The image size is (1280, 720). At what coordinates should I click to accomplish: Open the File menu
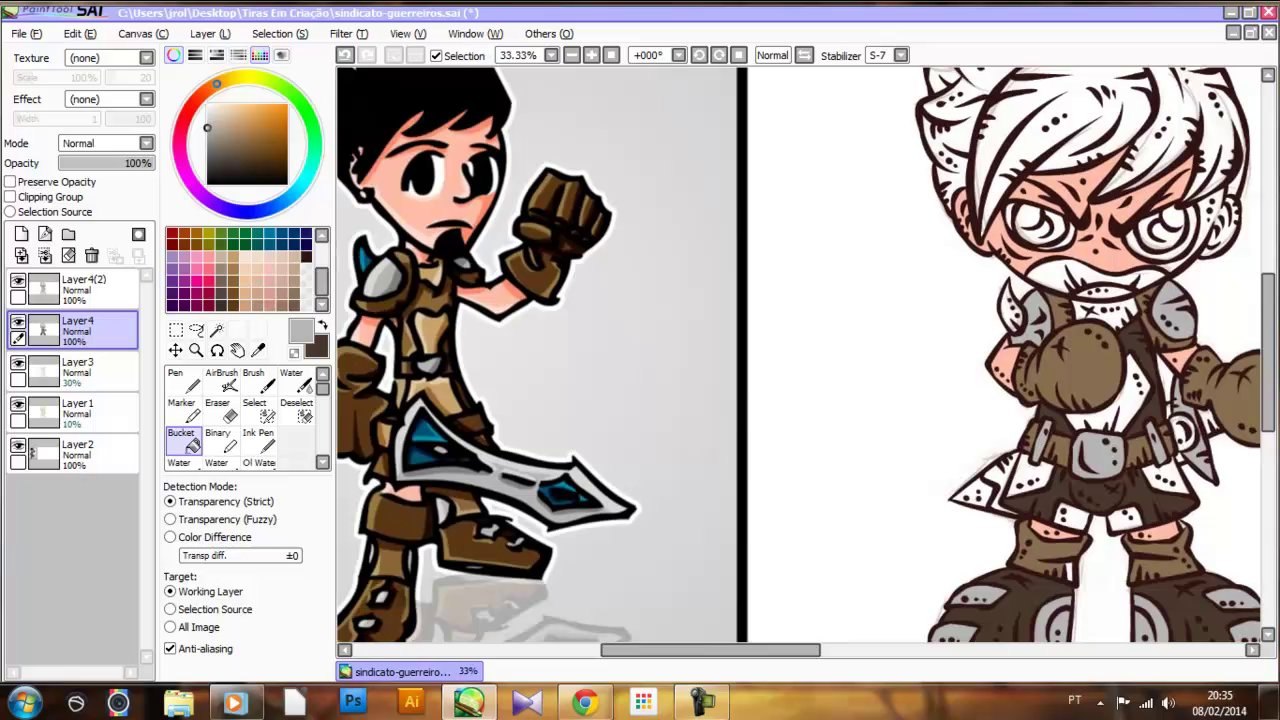tap(27, 34)
